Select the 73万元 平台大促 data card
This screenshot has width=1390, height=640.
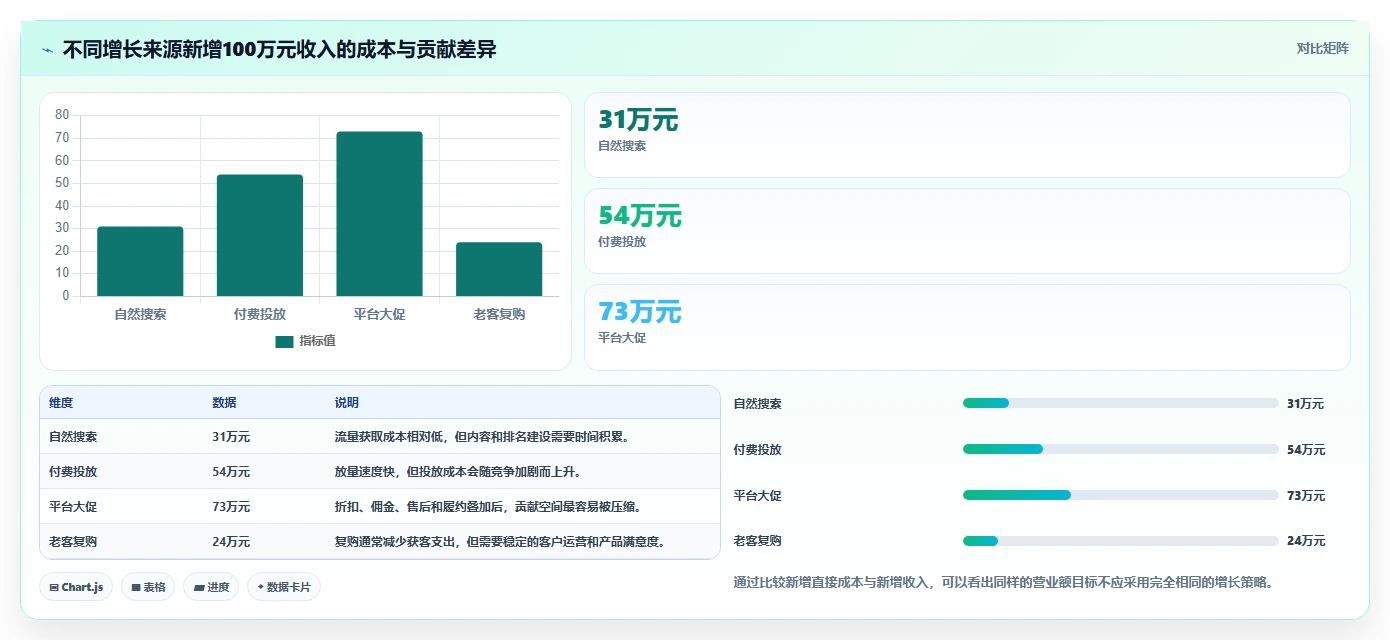[x=967, y=327]
